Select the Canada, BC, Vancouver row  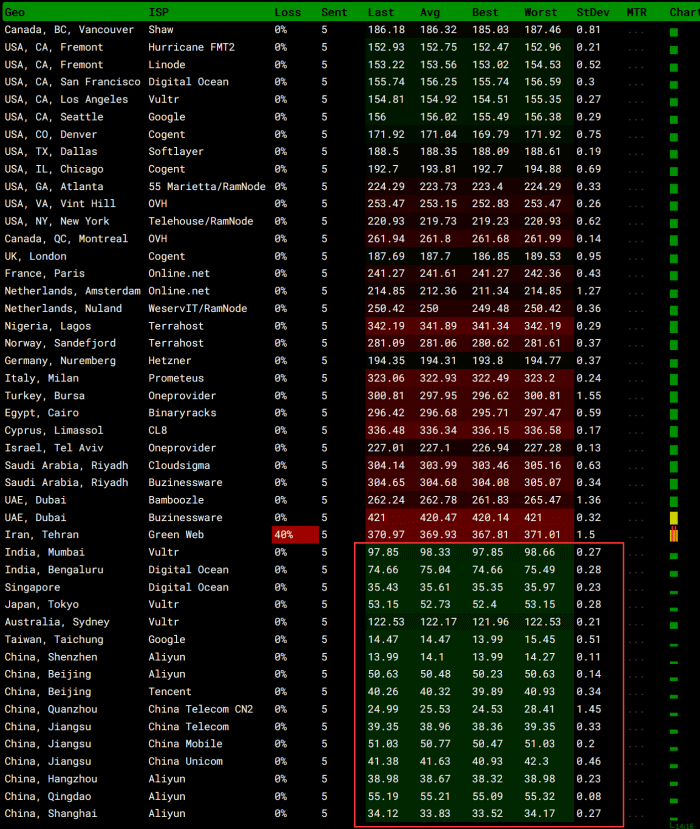(x=350, y=30)
